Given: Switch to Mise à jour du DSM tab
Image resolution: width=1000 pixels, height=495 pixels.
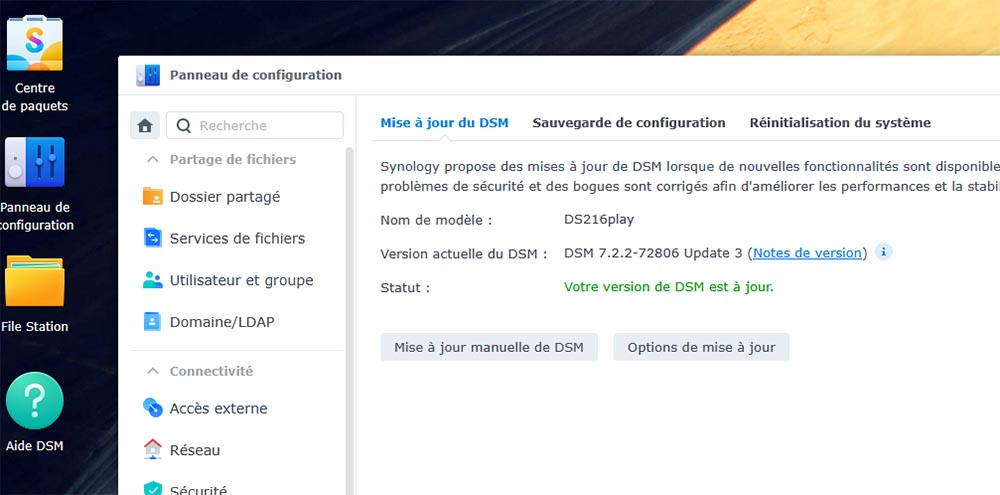Looking at the screenshot, I should tap(445, 122).
